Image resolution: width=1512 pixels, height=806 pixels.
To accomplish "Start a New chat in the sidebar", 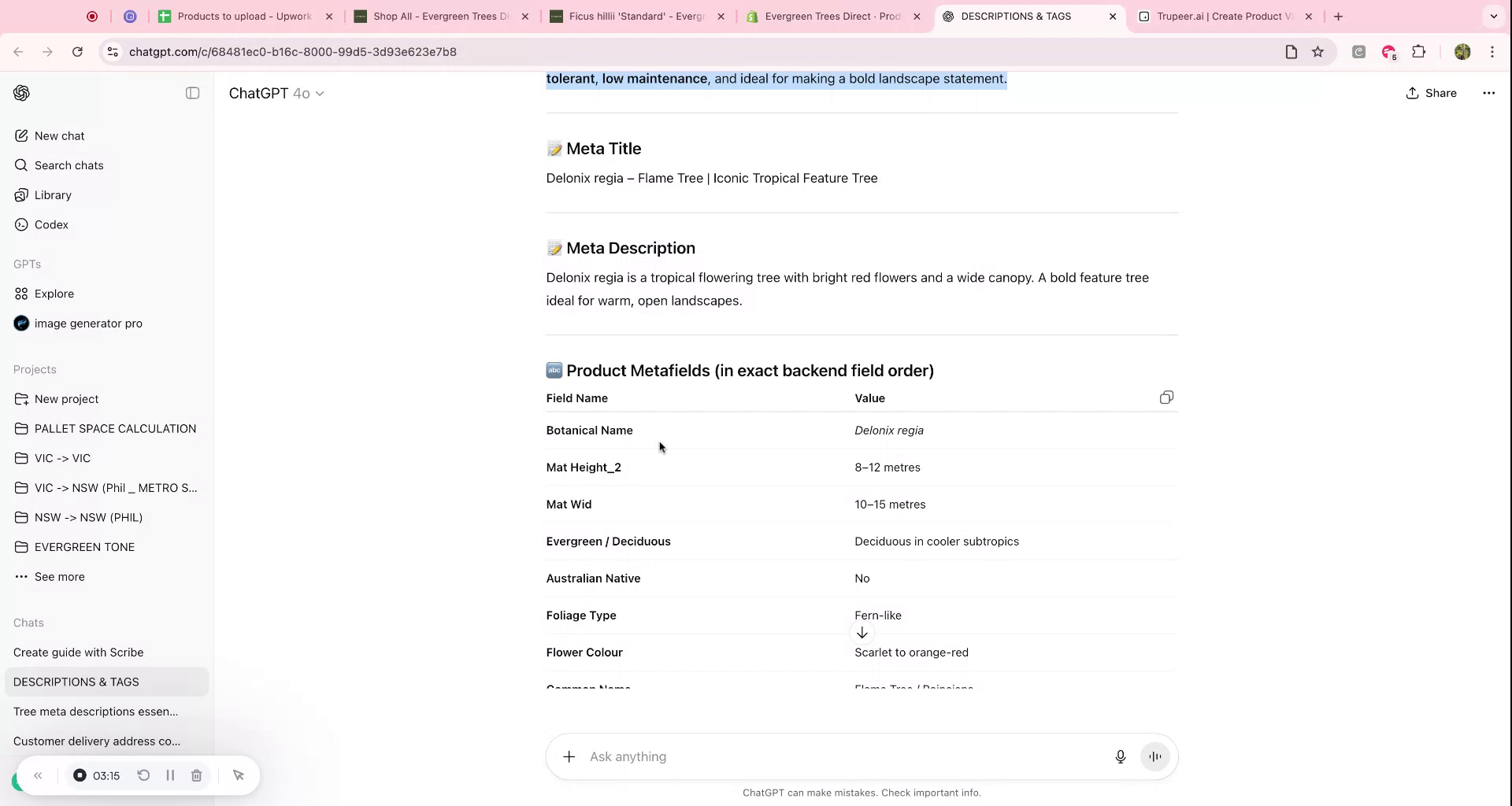I will click(x=59, y=135).
